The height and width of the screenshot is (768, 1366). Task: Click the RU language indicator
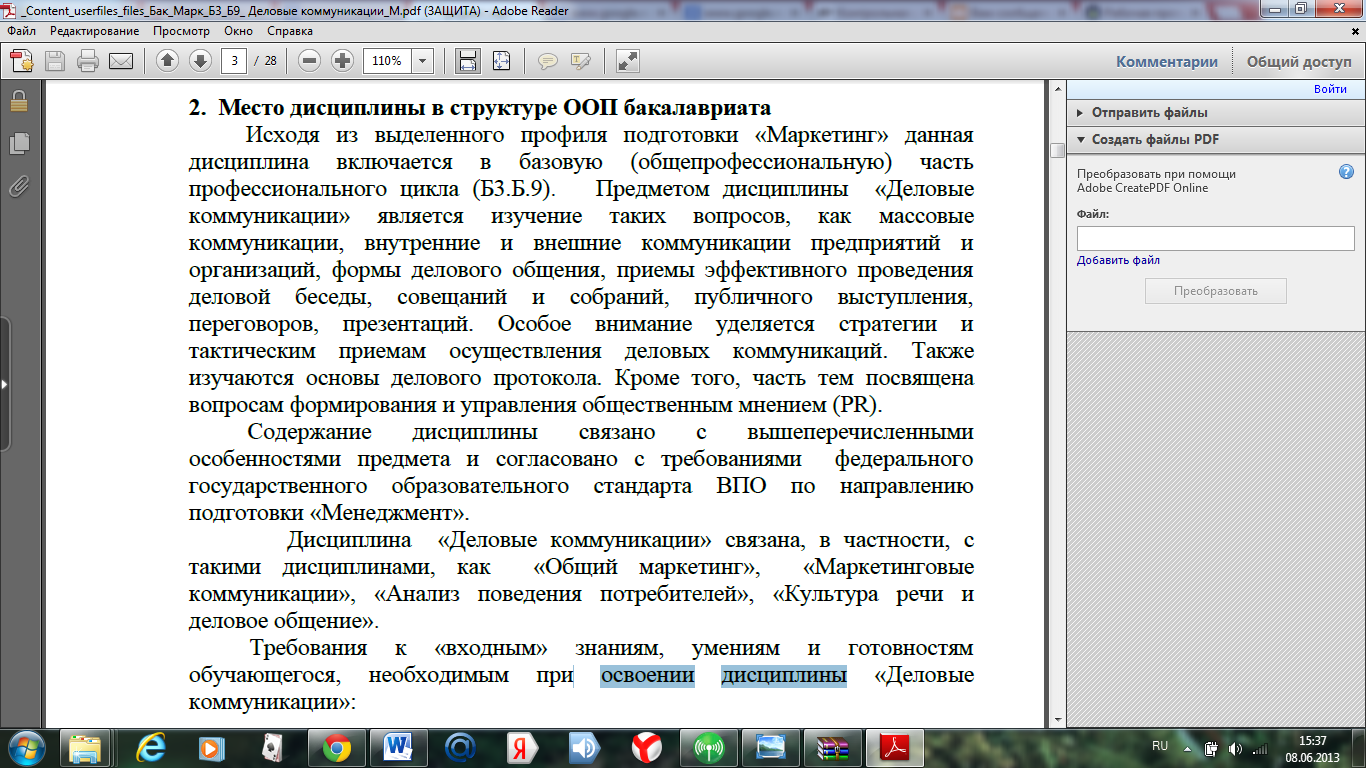[x=1160, y=746]
